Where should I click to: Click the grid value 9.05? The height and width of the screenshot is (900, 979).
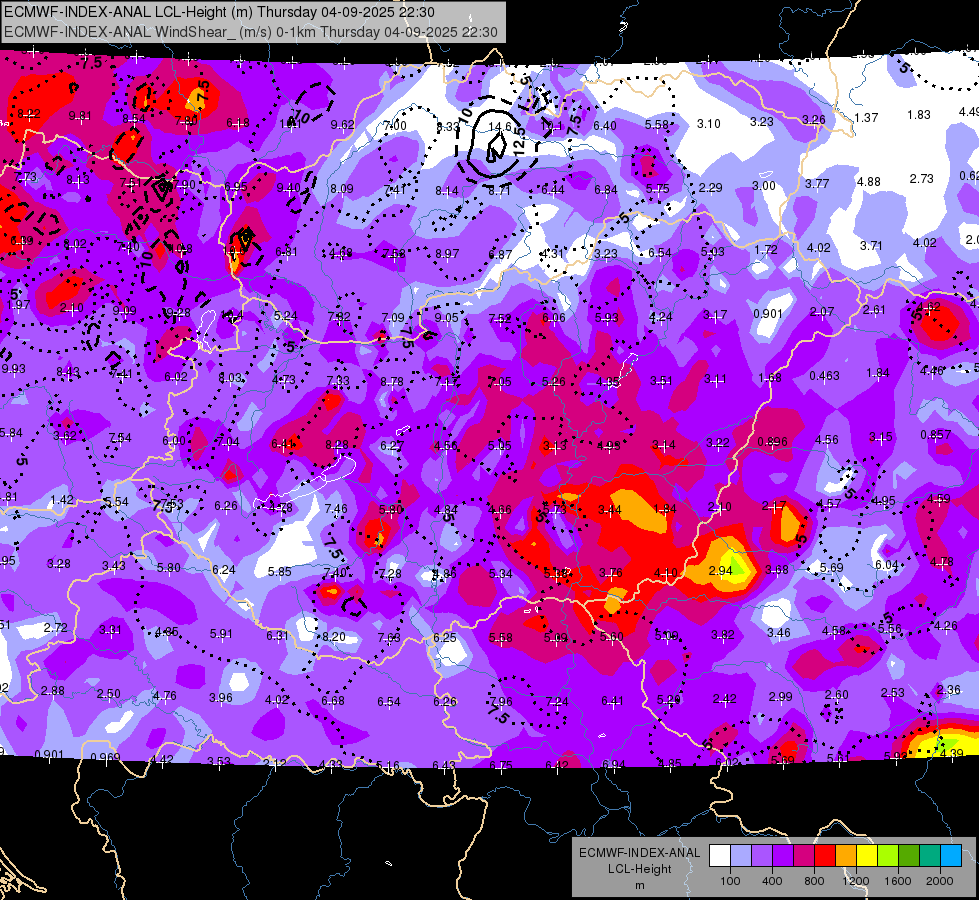pos(446,318)
